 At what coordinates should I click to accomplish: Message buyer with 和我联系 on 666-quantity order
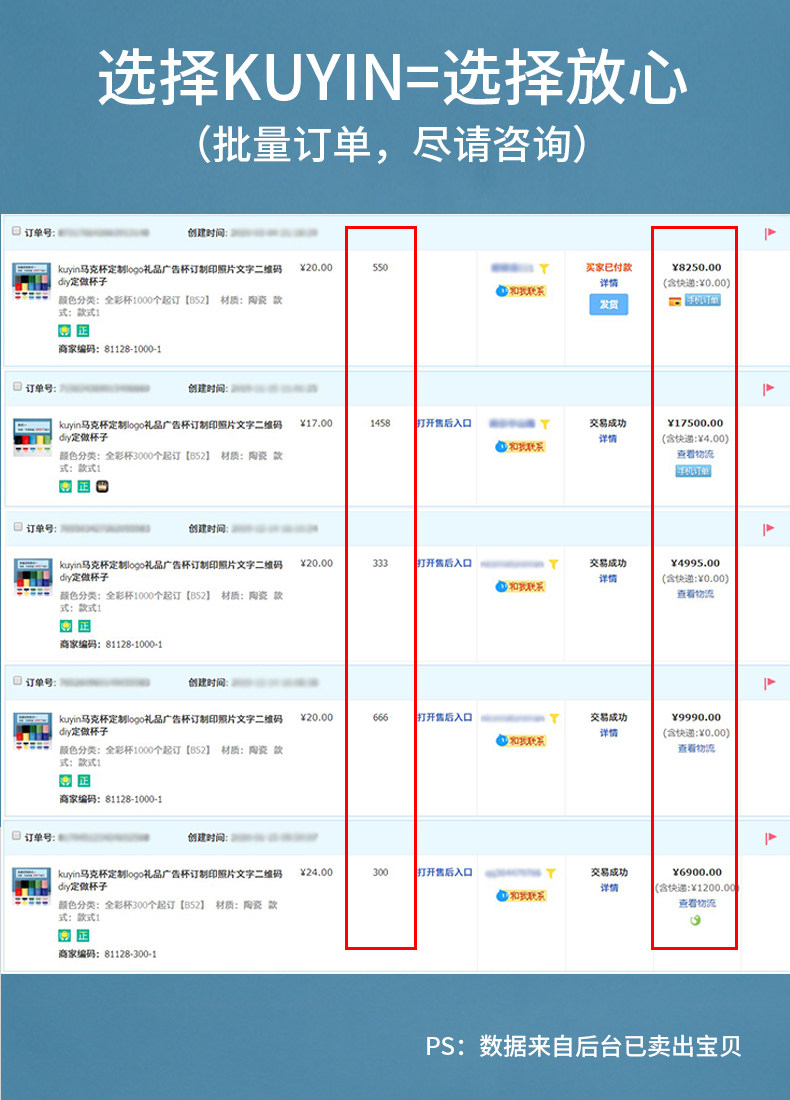(x=521, y=741)
